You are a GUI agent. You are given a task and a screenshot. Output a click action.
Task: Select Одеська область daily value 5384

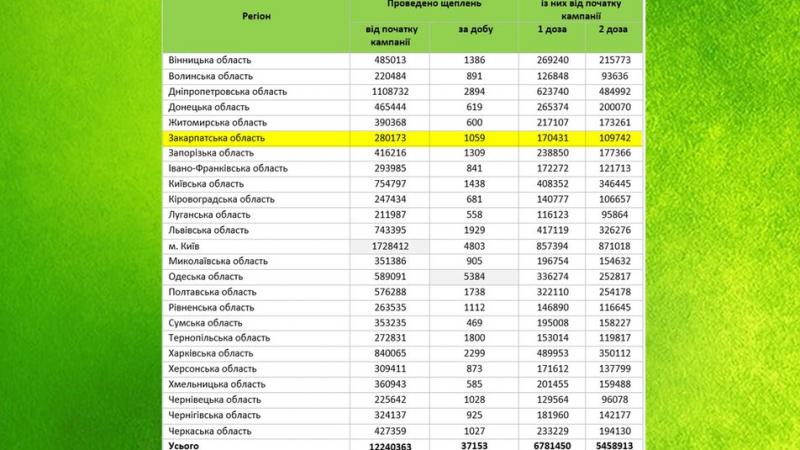coord(475,276)
